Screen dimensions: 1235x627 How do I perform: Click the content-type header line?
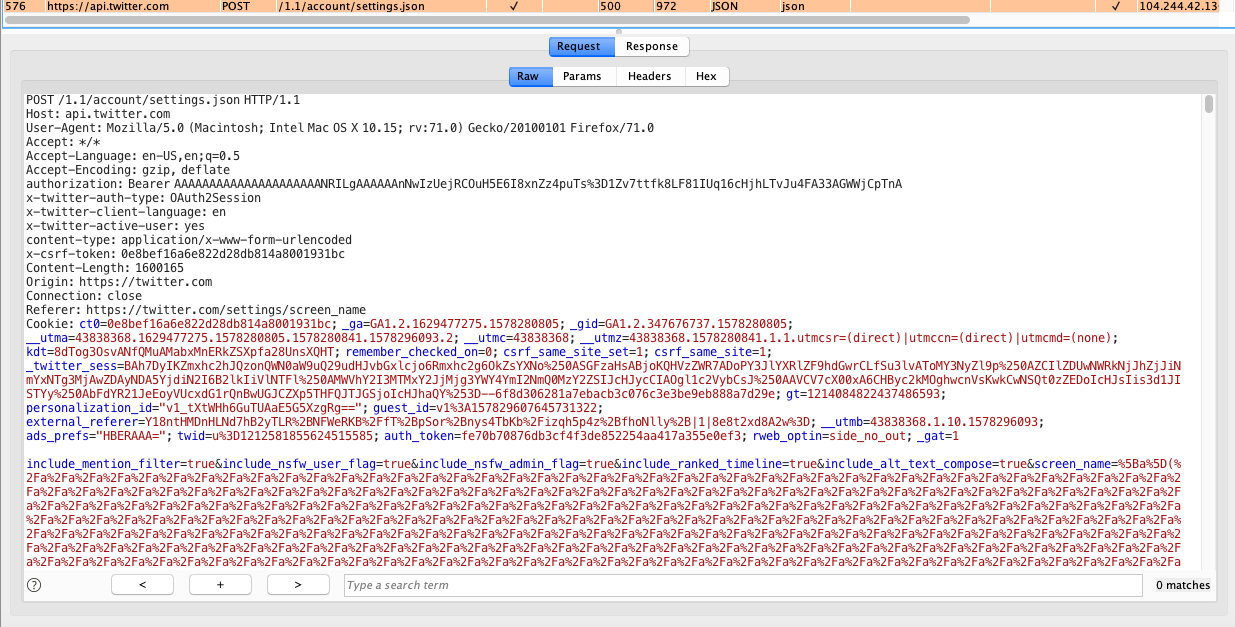coord(189,240)
